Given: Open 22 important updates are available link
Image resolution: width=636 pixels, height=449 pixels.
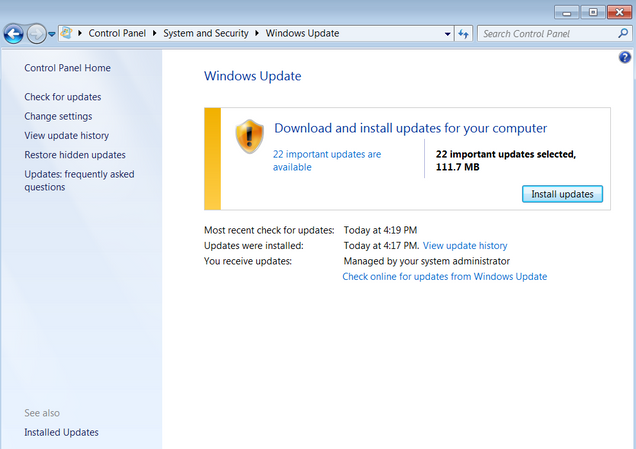Looking at the screenshot, I should tap(327, 161).
